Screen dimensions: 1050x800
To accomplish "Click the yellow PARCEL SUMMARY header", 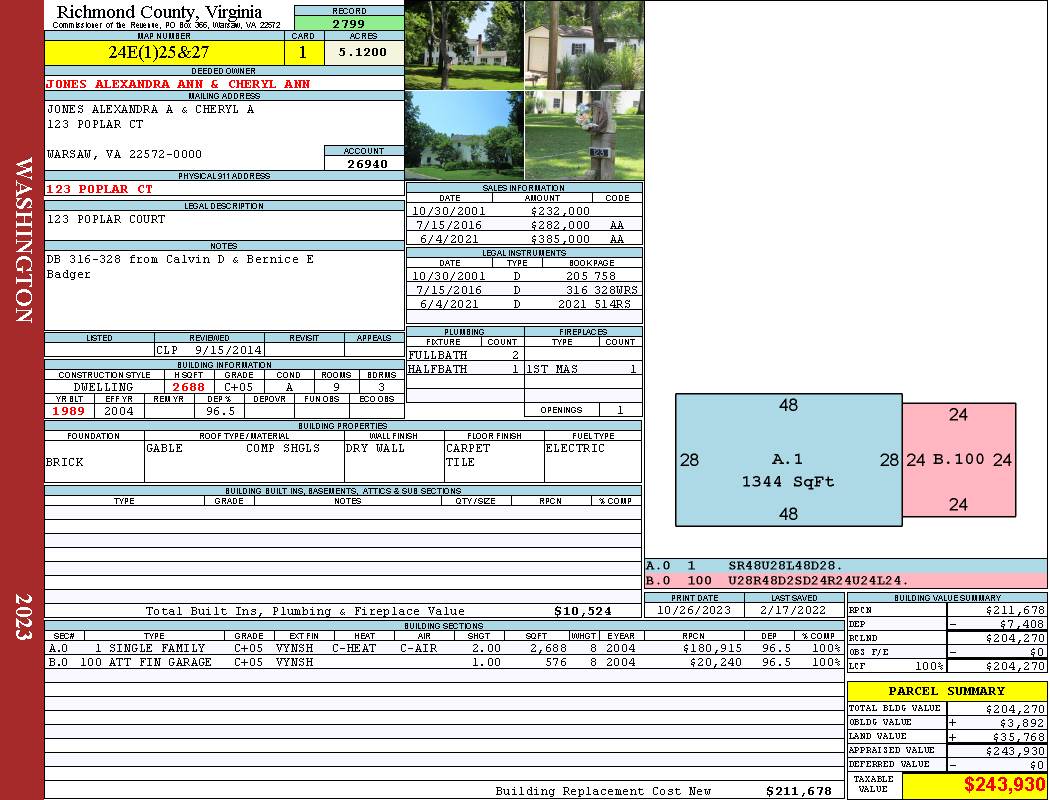I will coord(946,691).
